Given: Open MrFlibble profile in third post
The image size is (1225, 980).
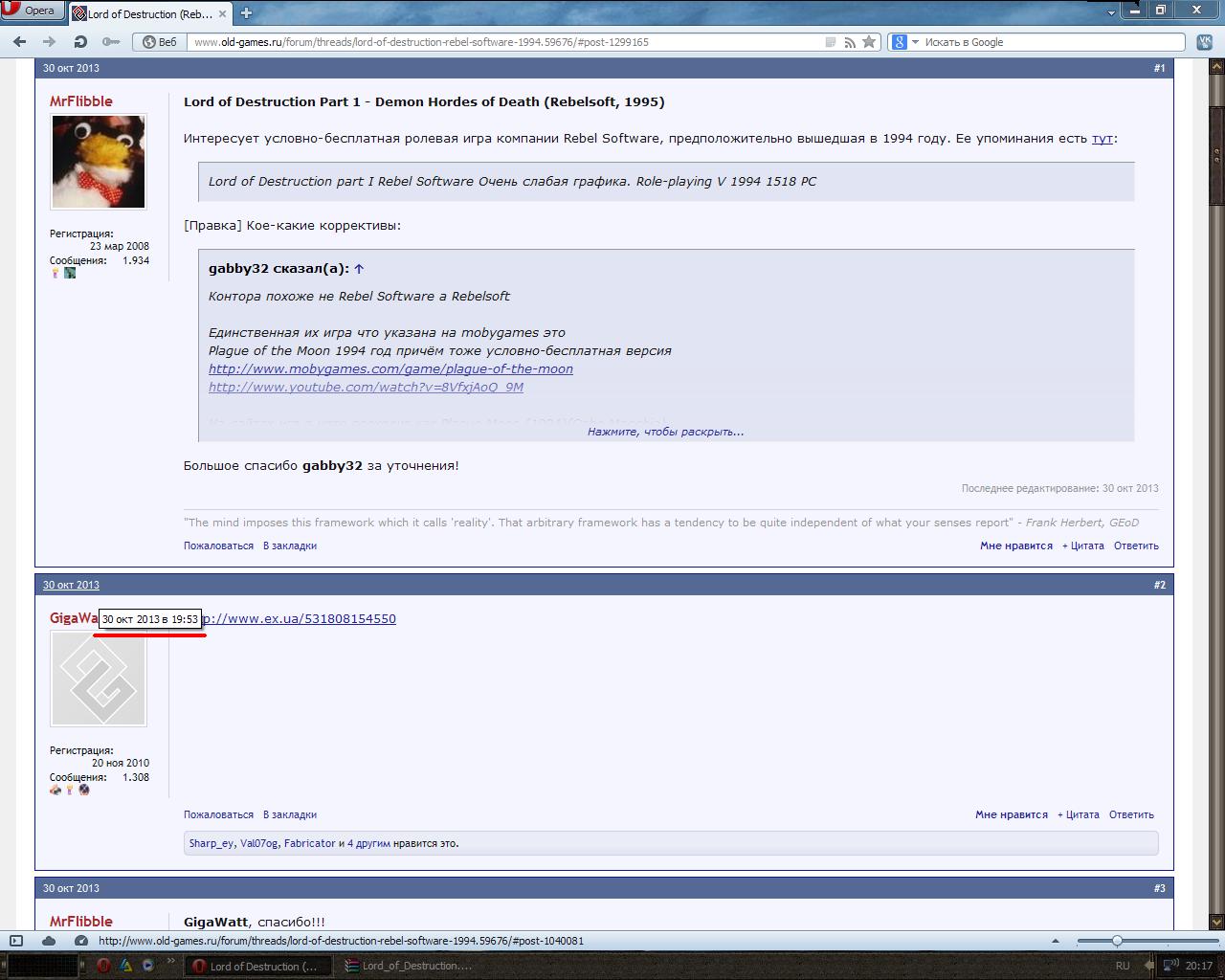Looking at the screenshot, I should point(81,922).
